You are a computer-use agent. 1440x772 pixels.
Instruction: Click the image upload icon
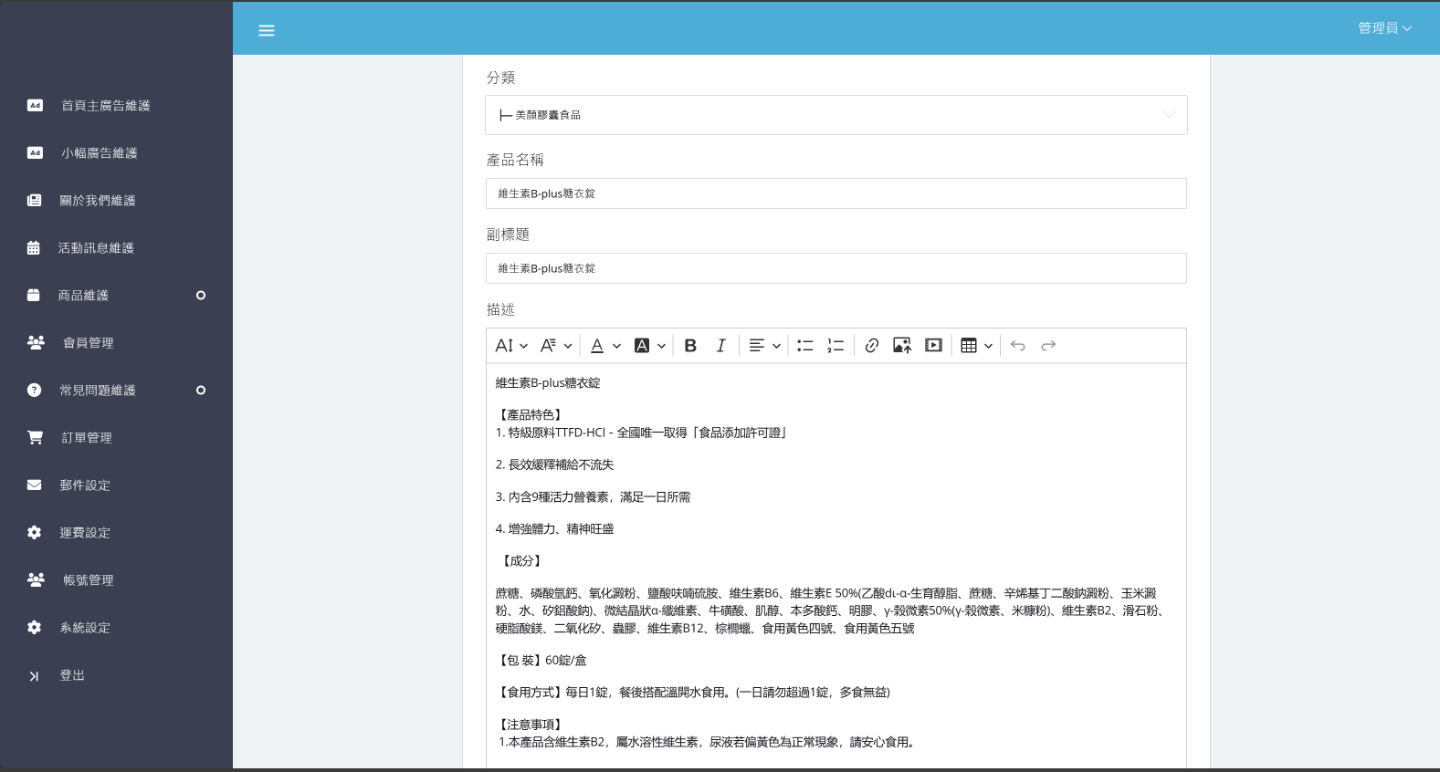(x=902, y=346)
